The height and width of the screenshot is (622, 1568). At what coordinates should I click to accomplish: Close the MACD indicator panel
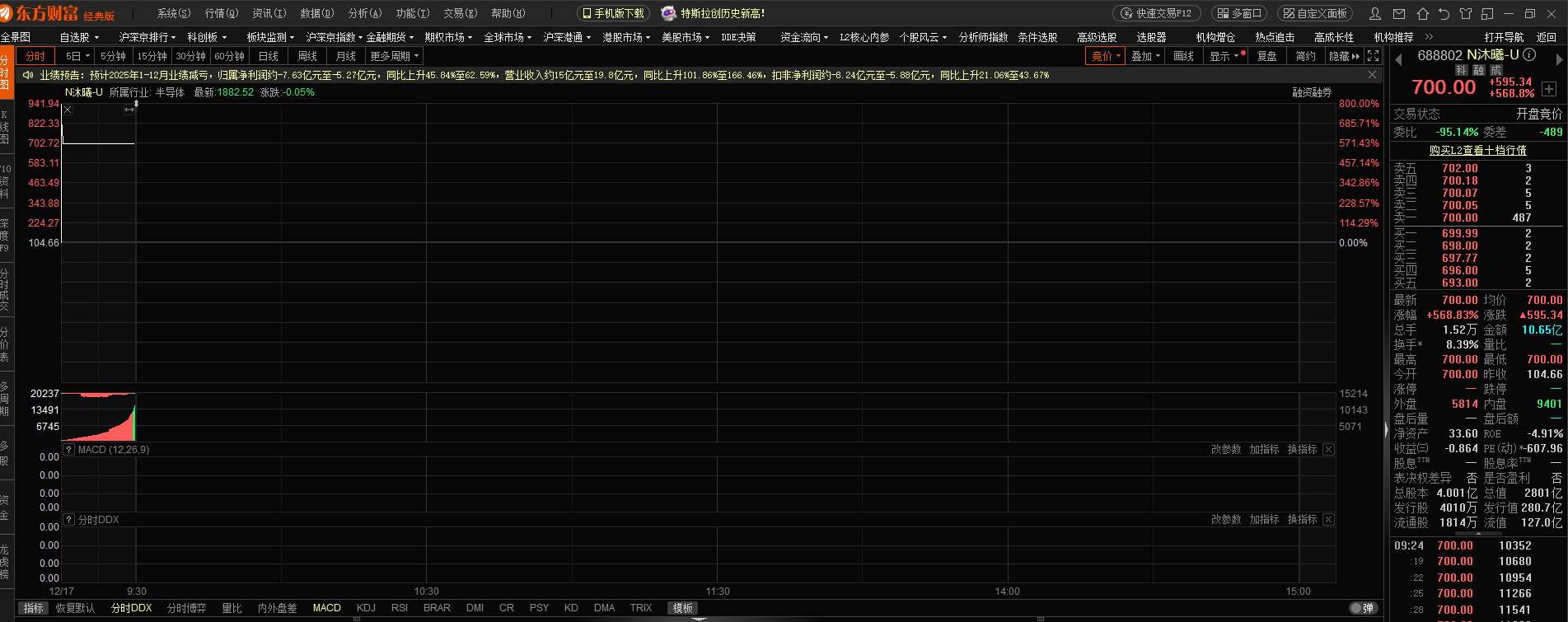click(x=1328, y=450)
